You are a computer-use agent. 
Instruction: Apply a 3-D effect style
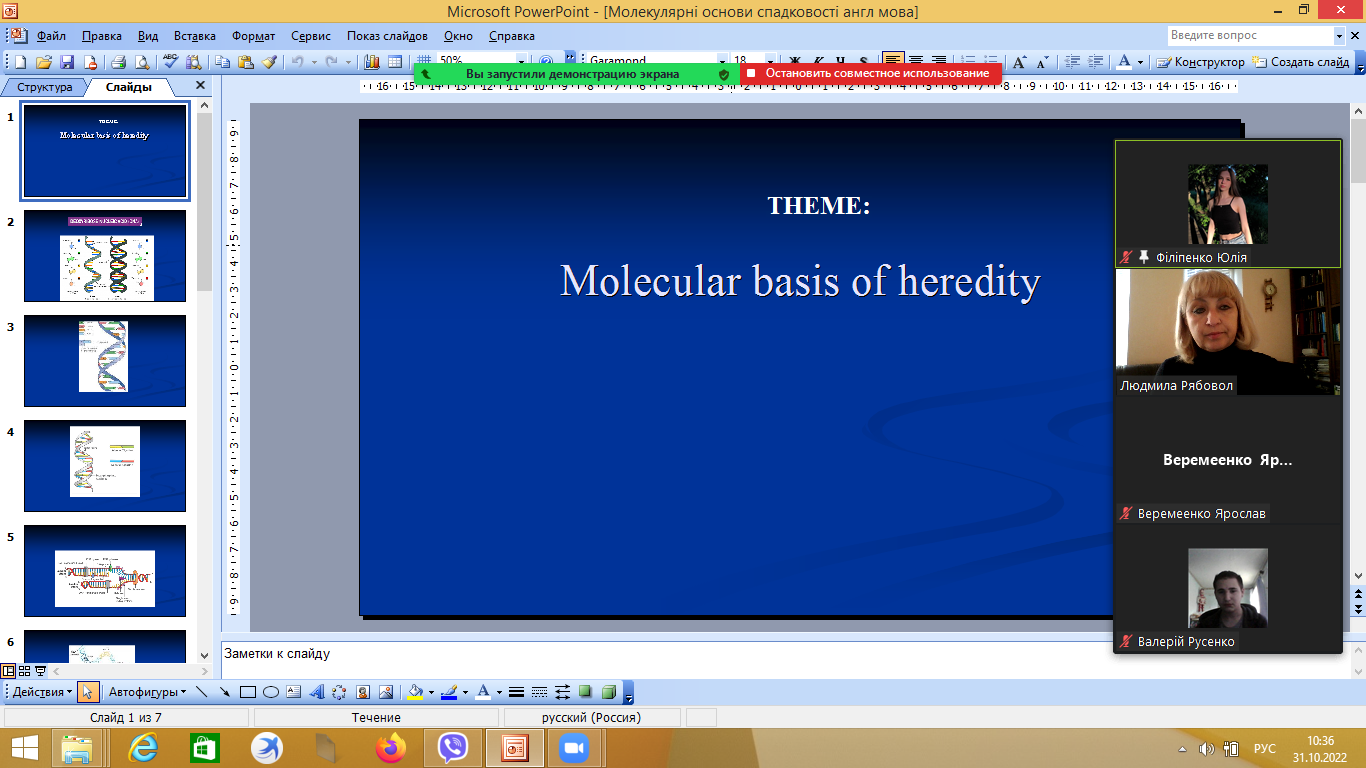point(608,692)
